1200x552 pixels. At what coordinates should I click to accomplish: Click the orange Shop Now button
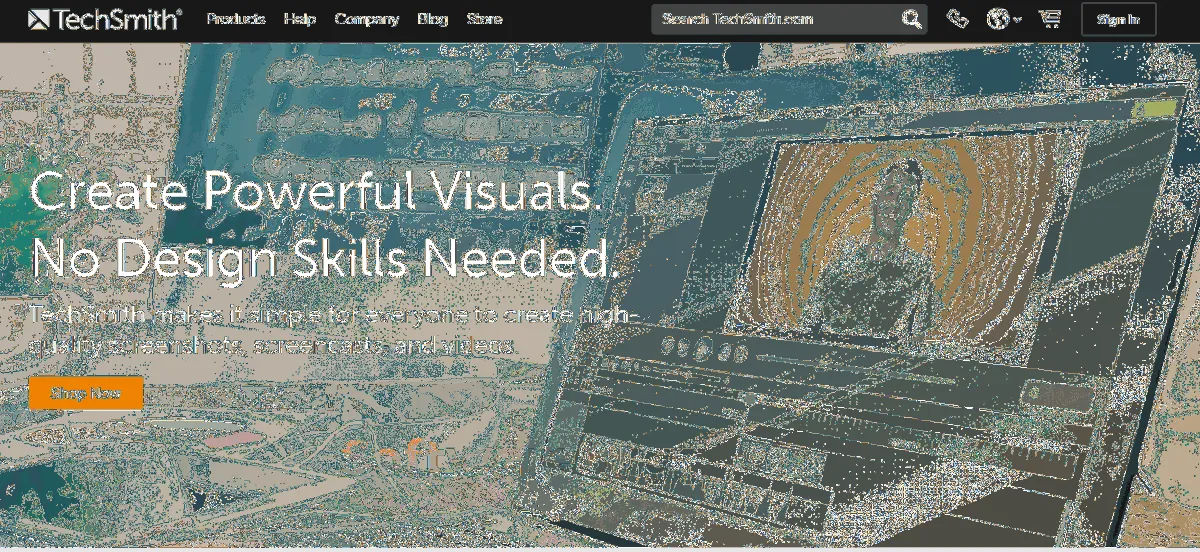(x=86, y=393)
